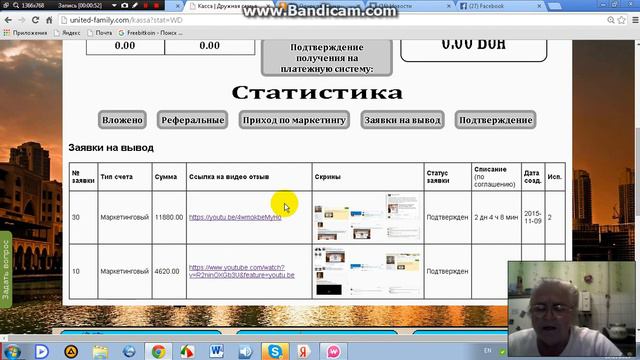Click the 2 дн 4 ч 8 мин cell

496,218
